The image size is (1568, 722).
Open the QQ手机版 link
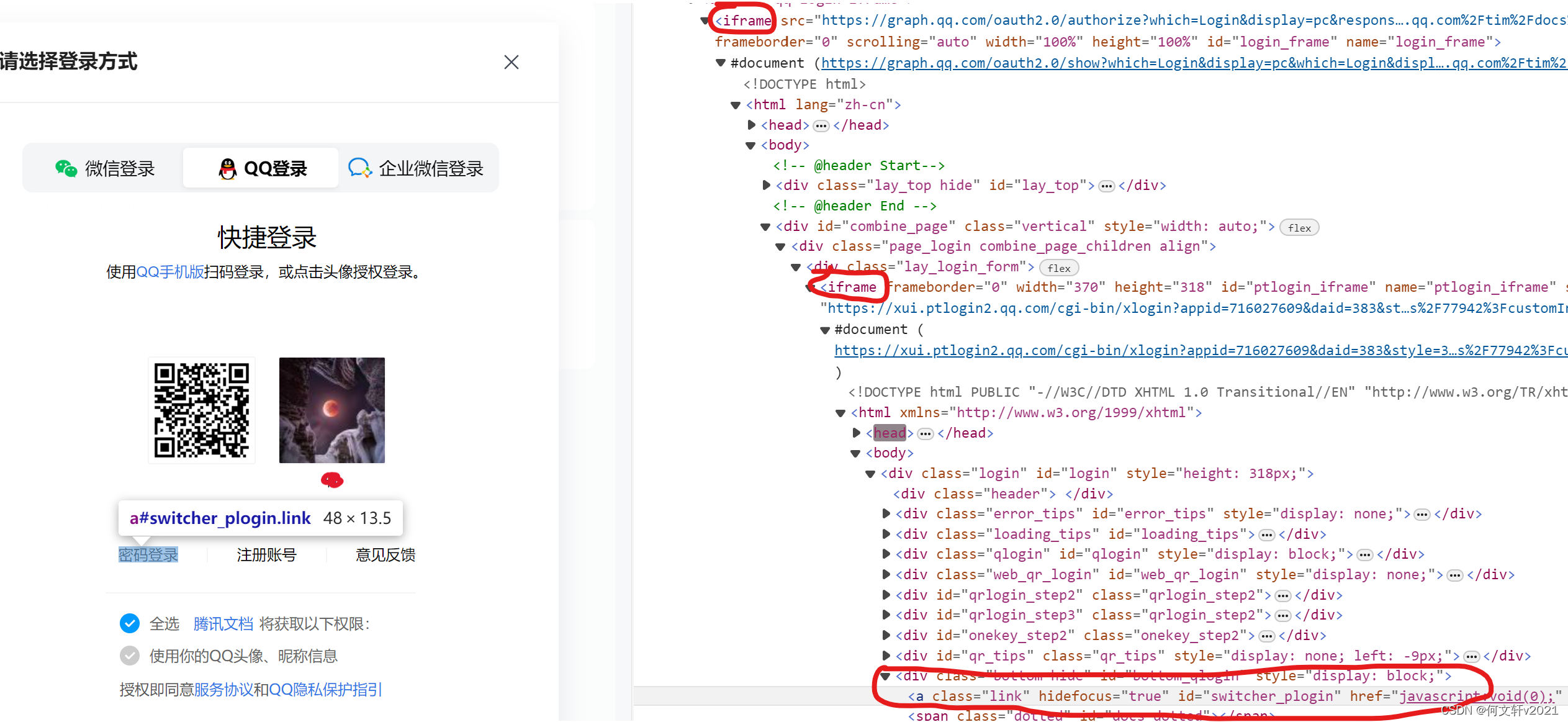[170, 272]
